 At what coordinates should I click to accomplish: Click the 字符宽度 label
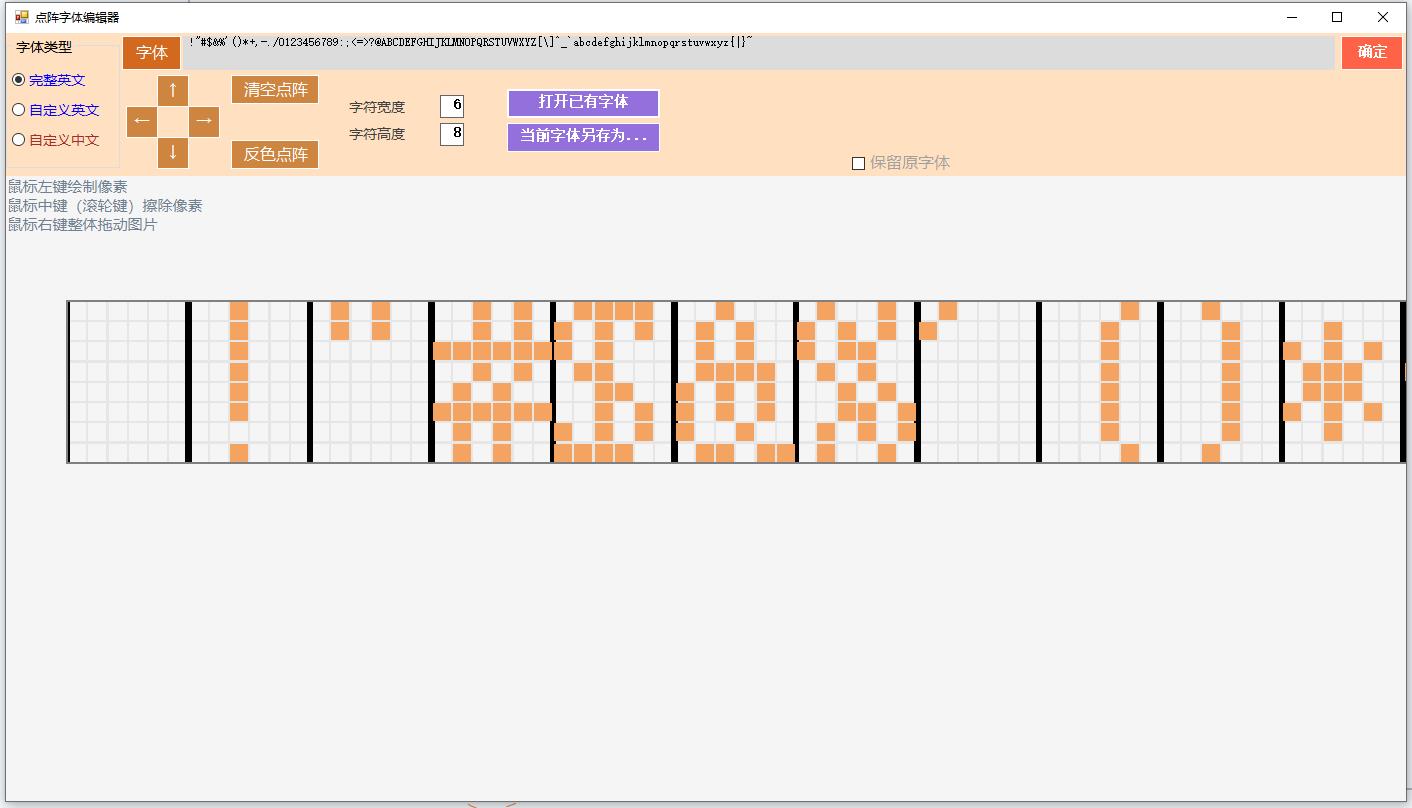pos(377,107)
